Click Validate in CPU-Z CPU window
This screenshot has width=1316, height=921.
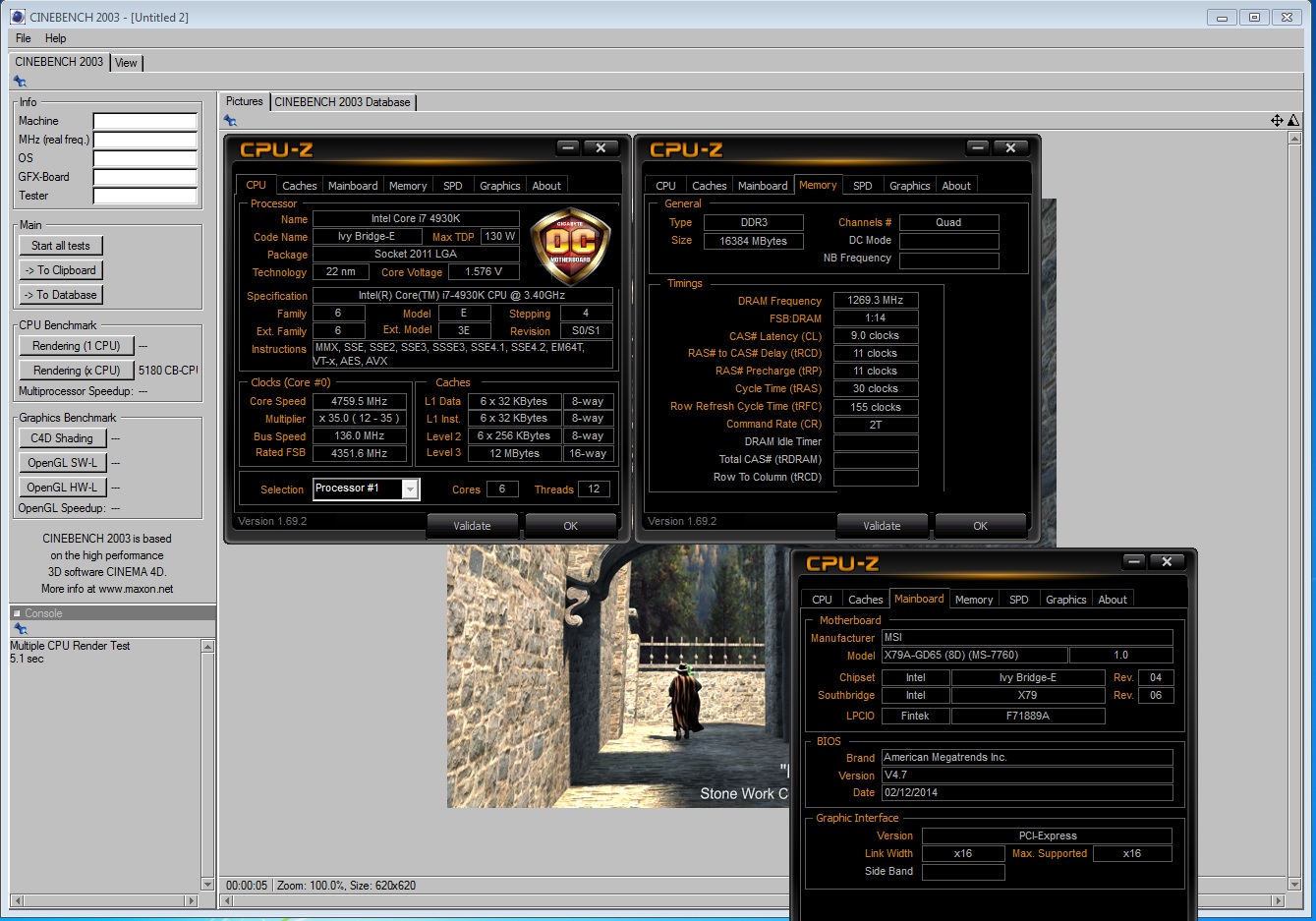point(472,526)
